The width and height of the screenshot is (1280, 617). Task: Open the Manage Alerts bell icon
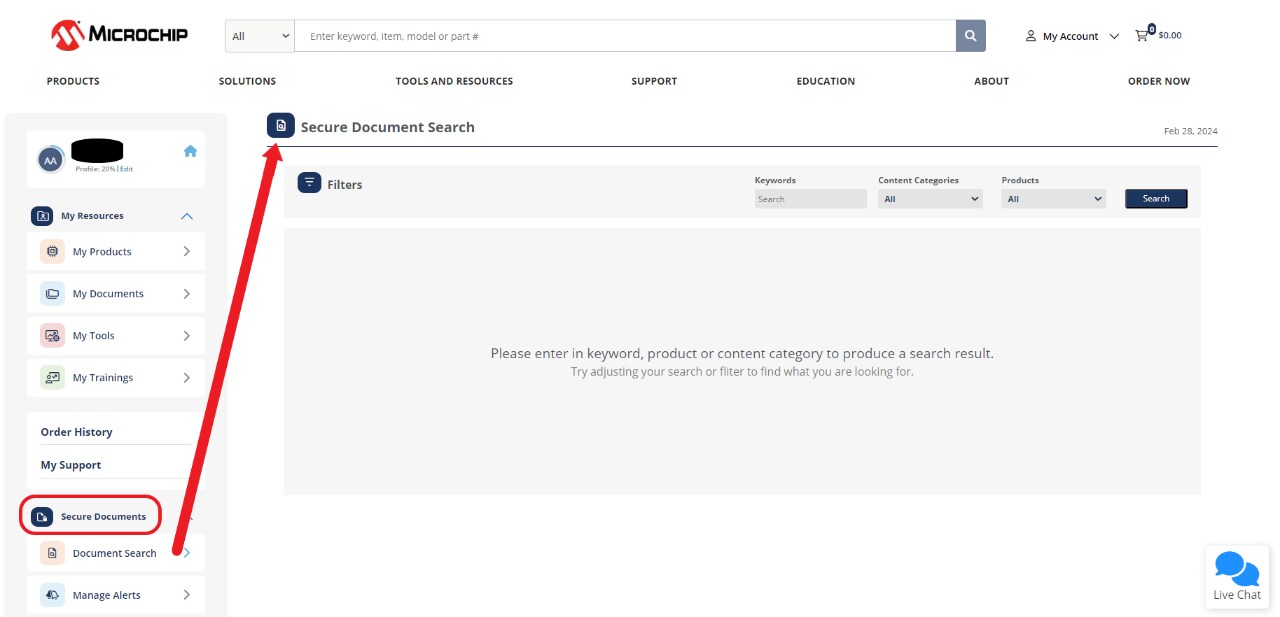tap(52, 594)
